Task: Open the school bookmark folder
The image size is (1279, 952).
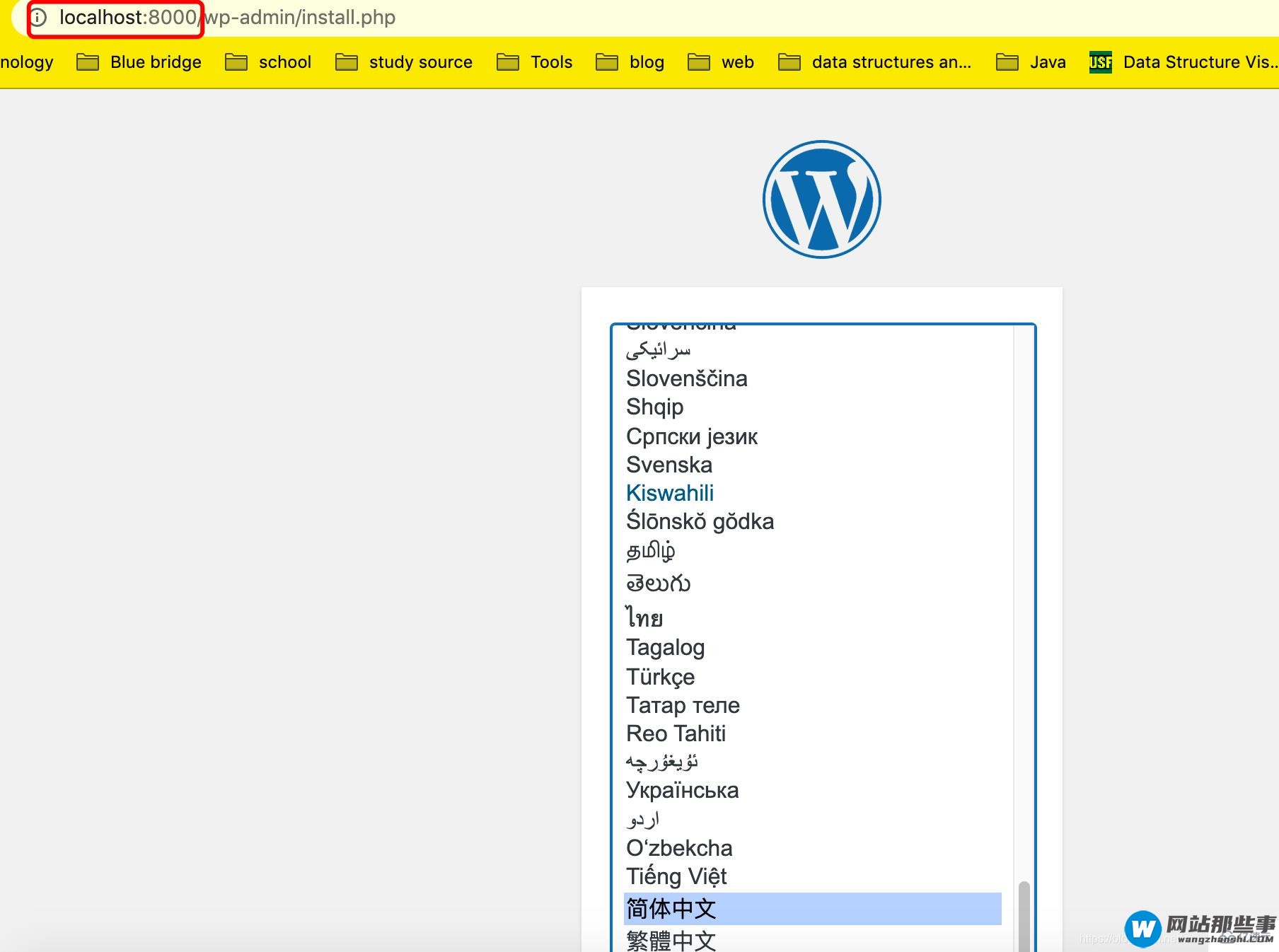Action: (x=268, y=62)
